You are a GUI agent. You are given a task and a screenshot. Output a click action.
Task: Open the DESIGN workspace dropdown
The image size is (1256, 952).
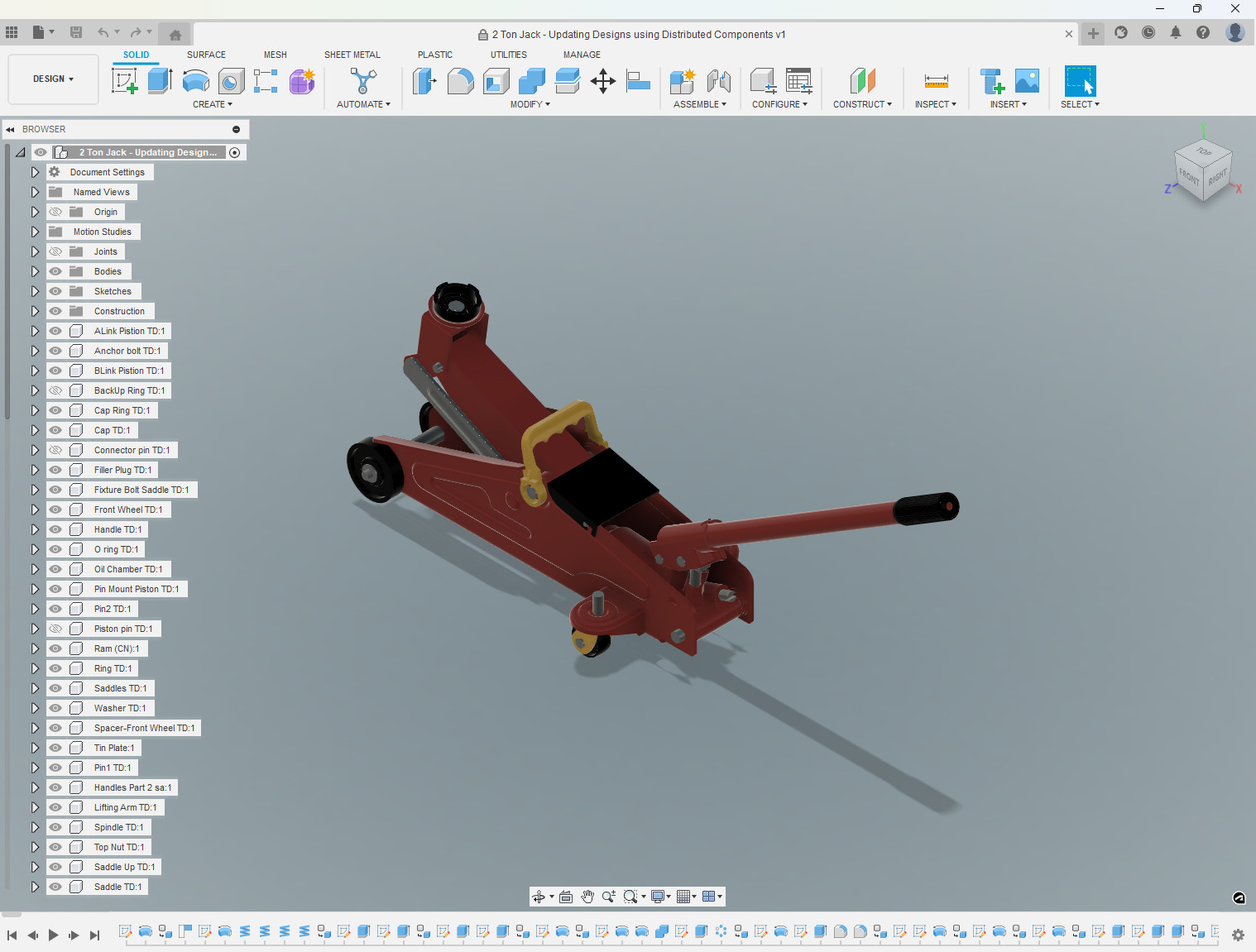(x=53, y=79)
